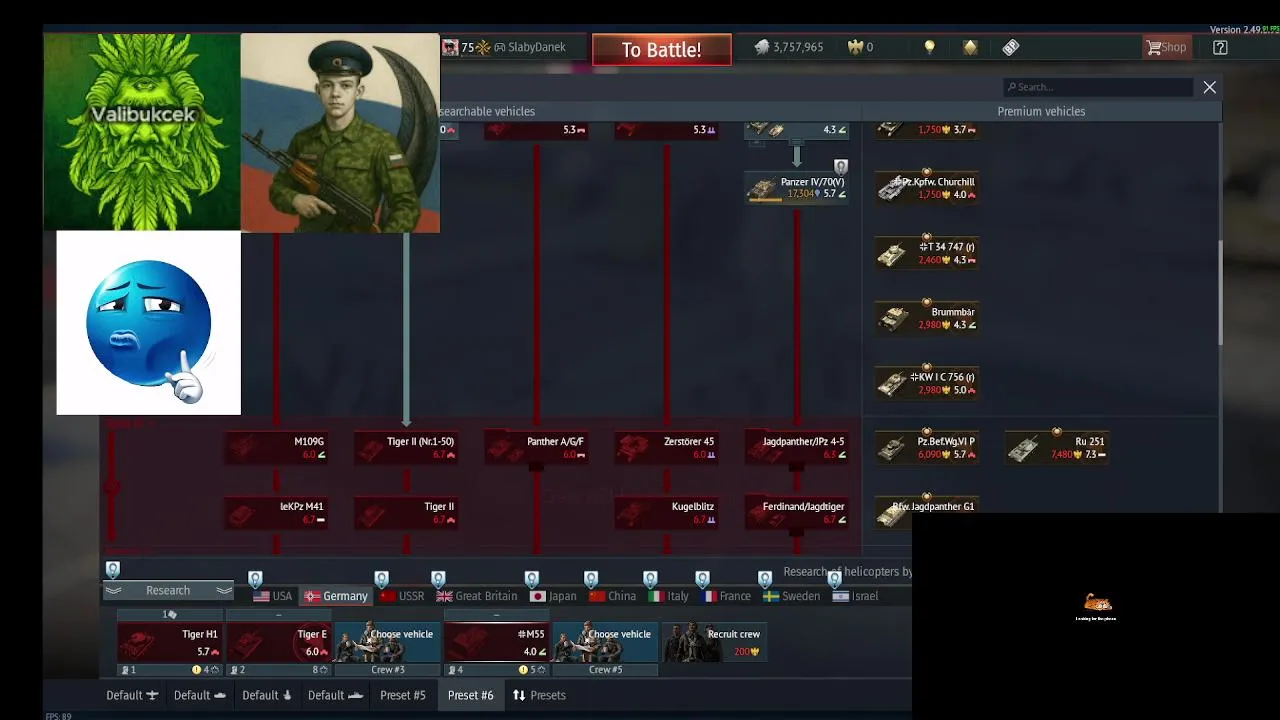Click the marker pin above USA flag
Screen dimensions: 1280x720
[x=255, y=579]
